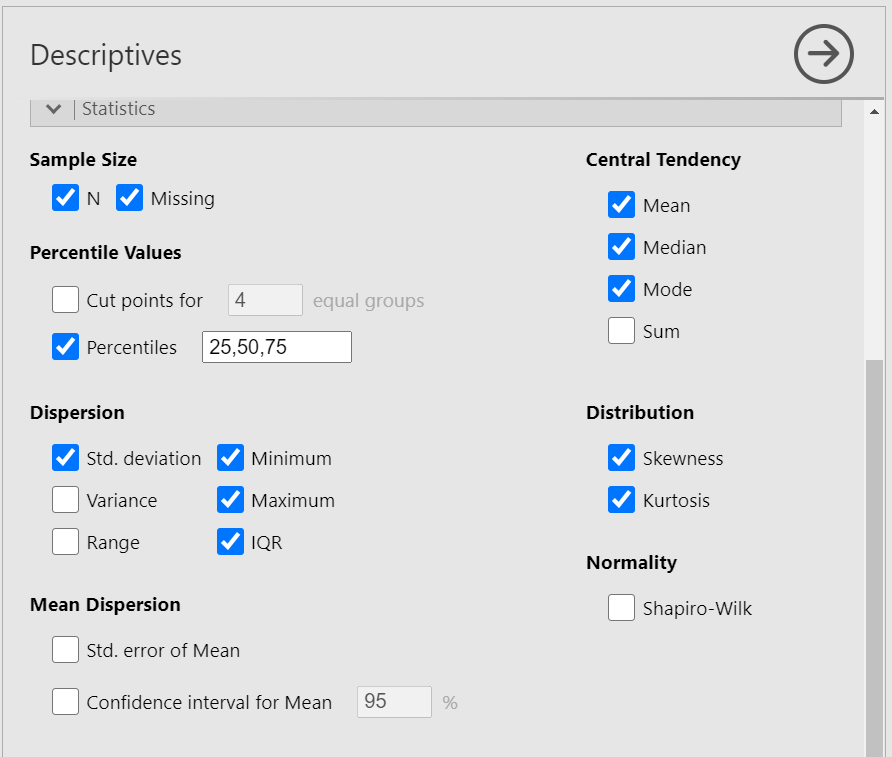Check Confidence interval for Mean
Viewport: 892px width, 757px height.
coord(66,702)
